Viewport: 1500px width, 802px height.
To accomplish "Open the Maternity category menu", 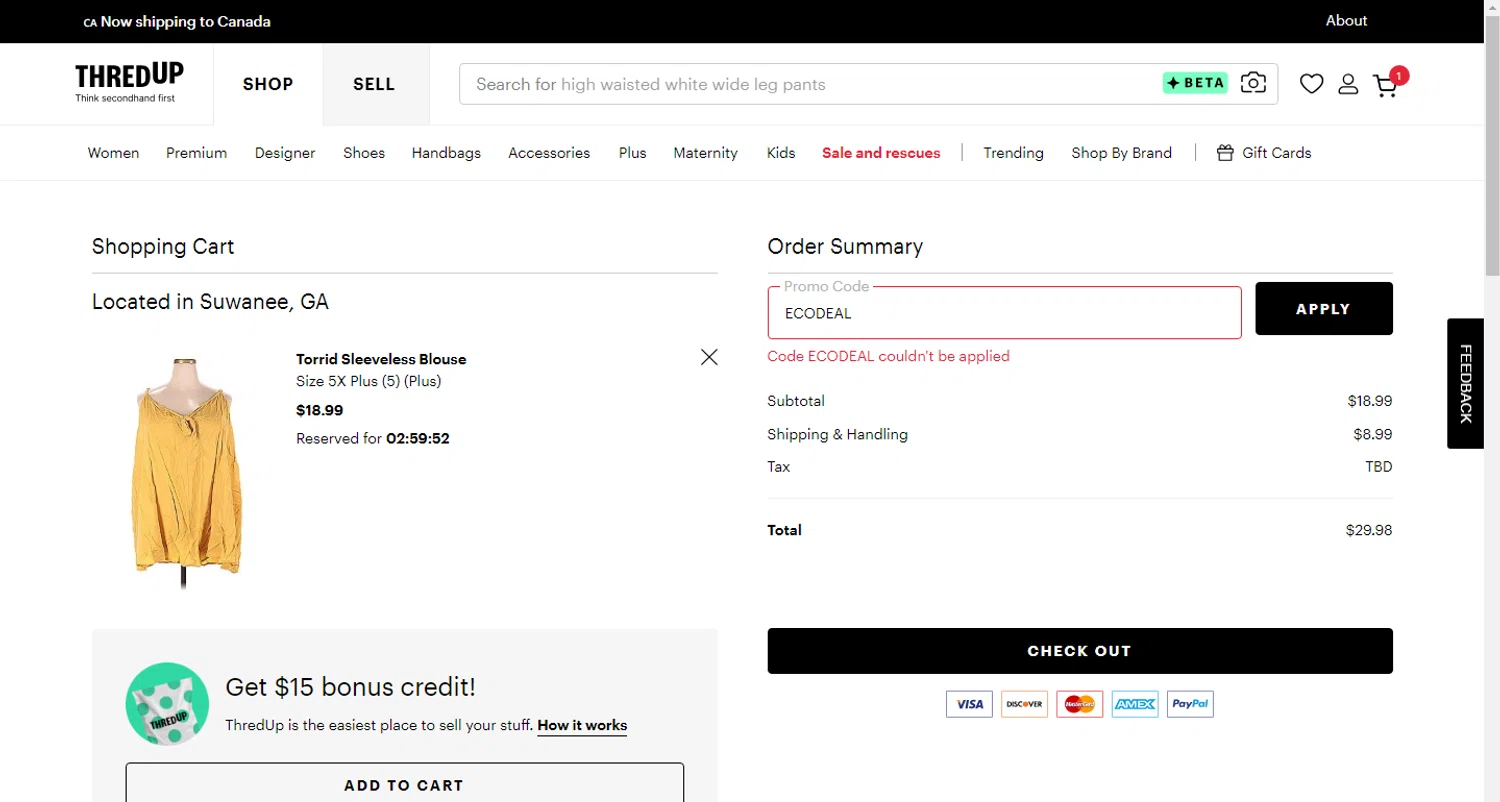I will [x=706, y=153].
